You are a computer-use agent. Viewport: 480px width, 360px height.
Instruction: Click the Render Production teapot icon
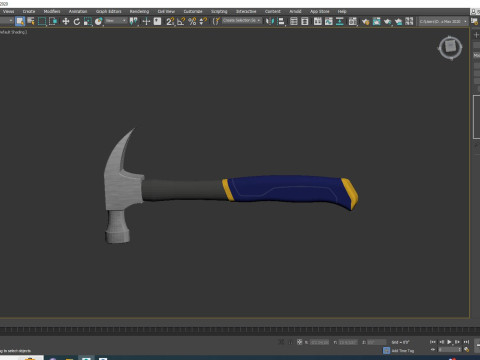coord(387,21)
